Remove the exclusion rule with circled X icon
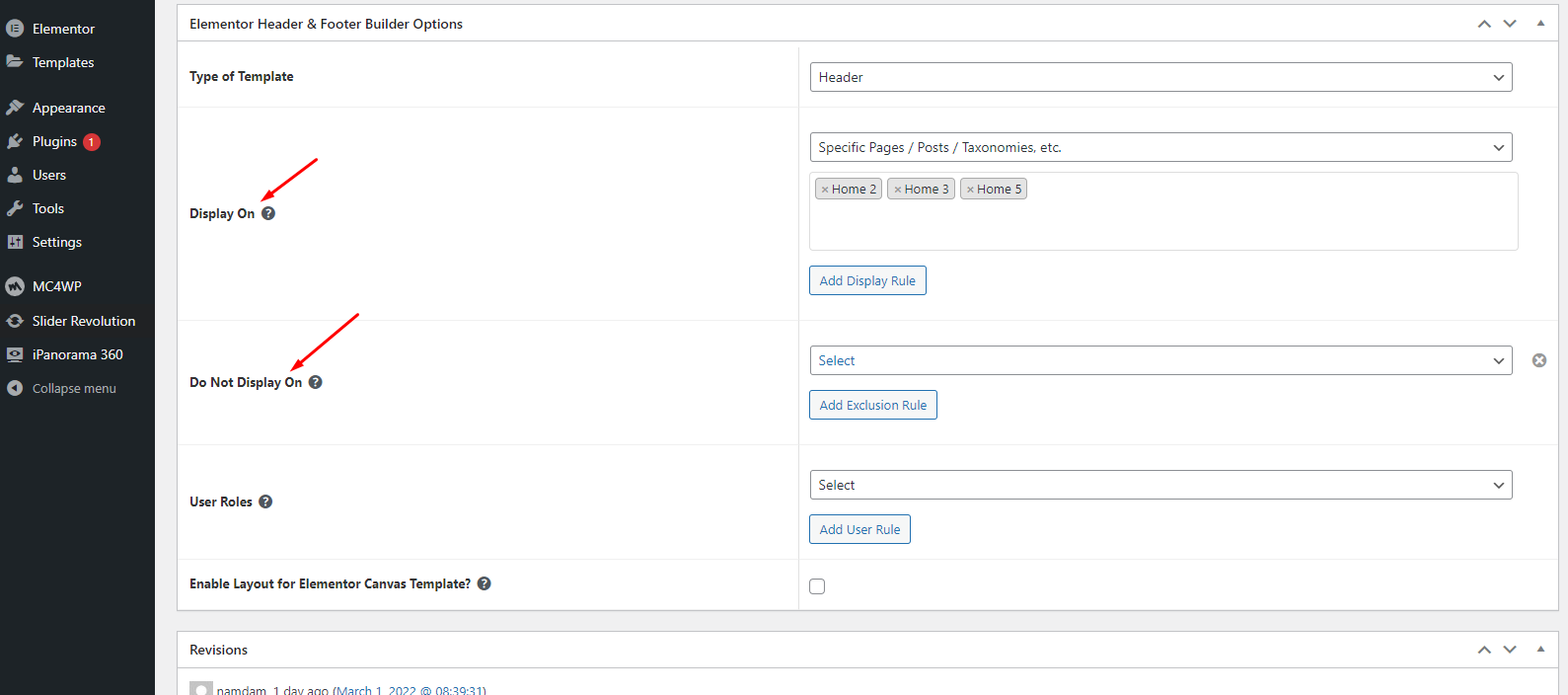This screenshot has height=695, width=1568. click(x=1539, y=360)
